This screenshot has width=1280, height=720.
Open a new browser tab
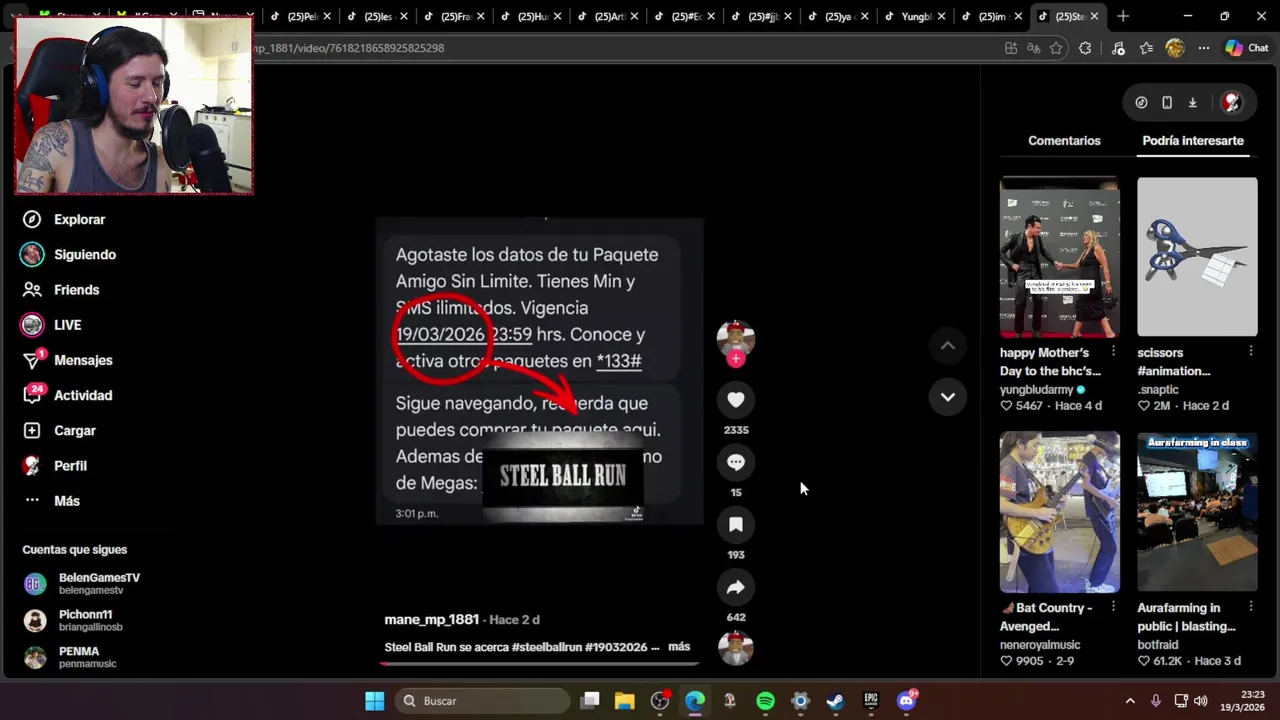1123,16
